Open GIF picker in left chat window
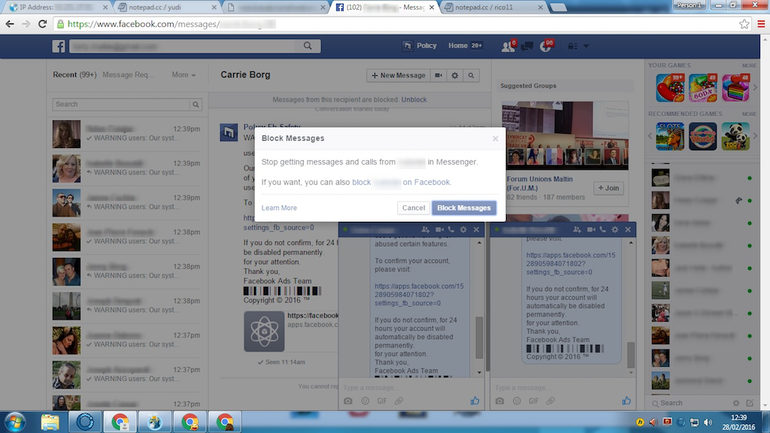Viewport: 770px width, 433px height. [382, 401]
